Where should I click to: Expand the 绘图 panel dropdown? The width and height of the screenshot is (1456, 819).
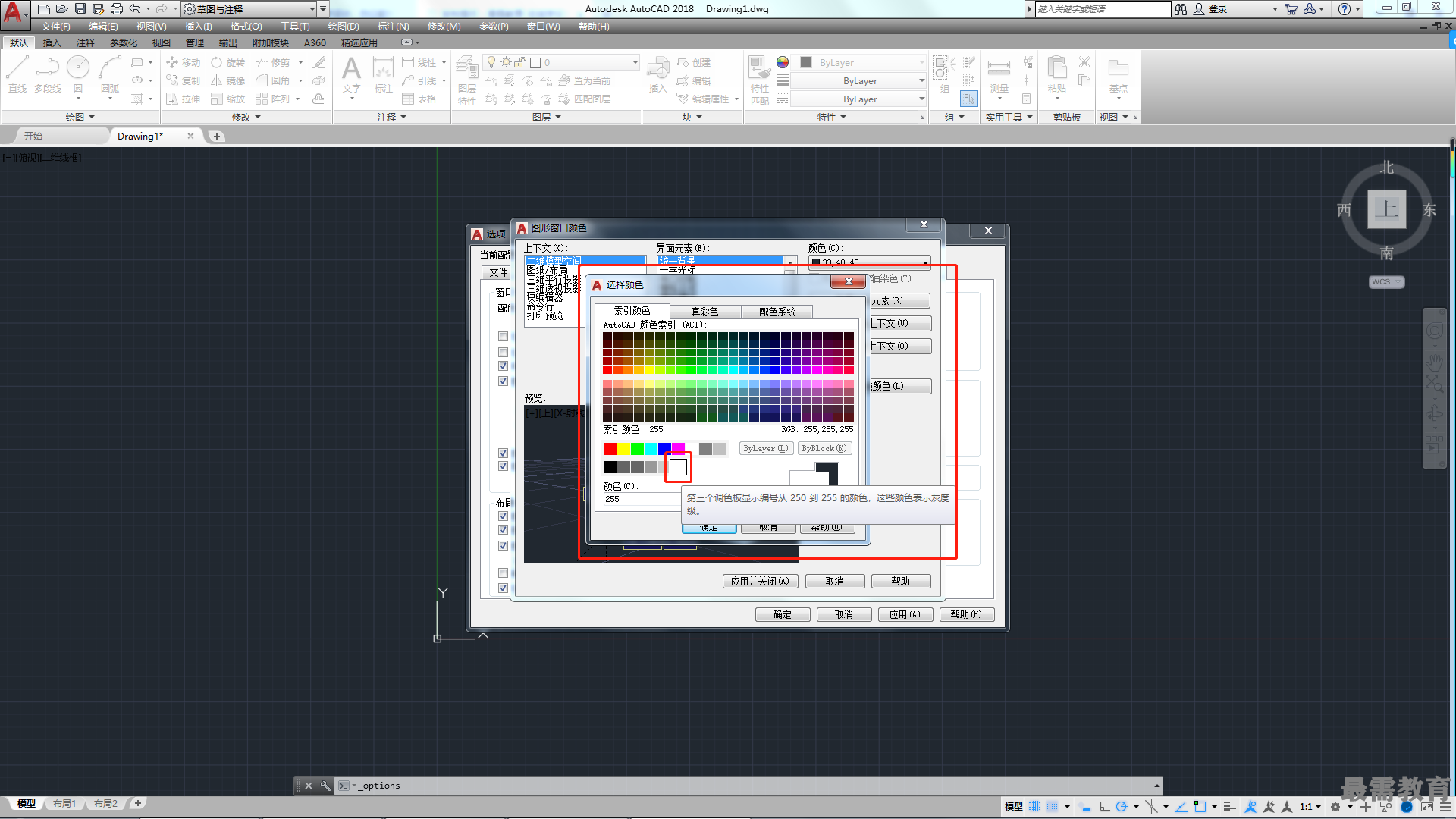80,117
